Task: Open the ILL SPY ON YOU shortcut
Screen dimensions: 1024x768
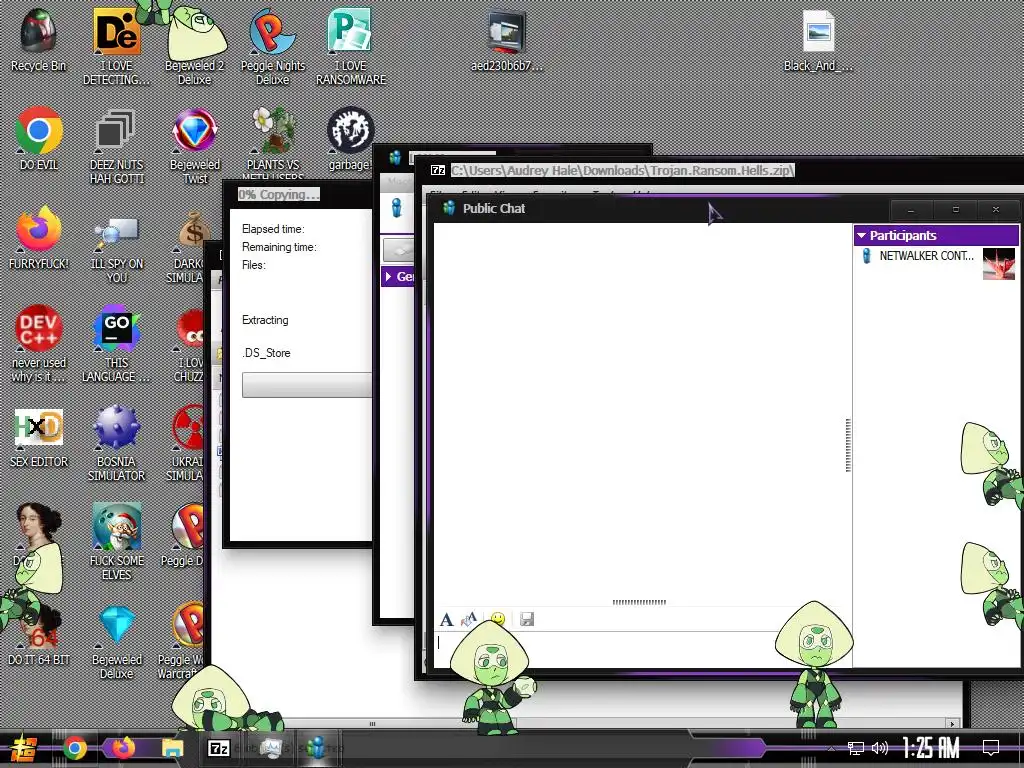Action: pyautogui.click(x=116, y=249)
